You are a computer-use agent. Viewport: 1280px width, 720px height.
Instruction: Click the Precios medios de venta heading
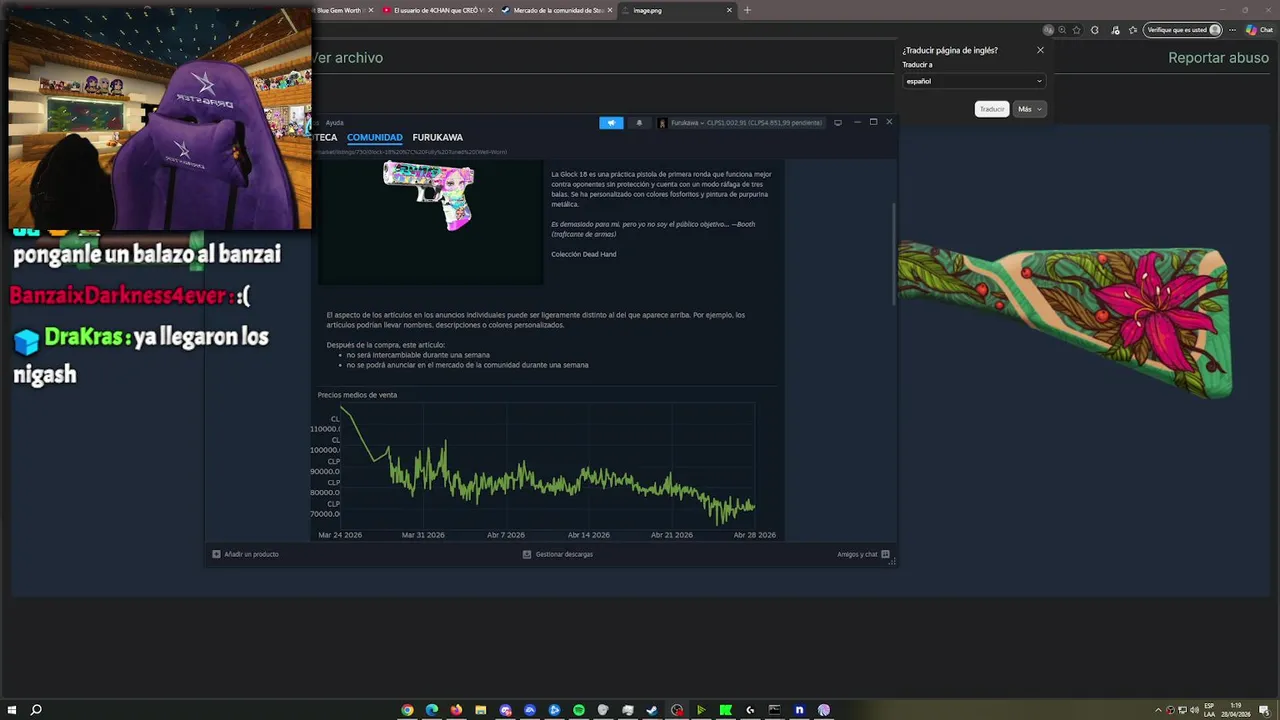357,395
